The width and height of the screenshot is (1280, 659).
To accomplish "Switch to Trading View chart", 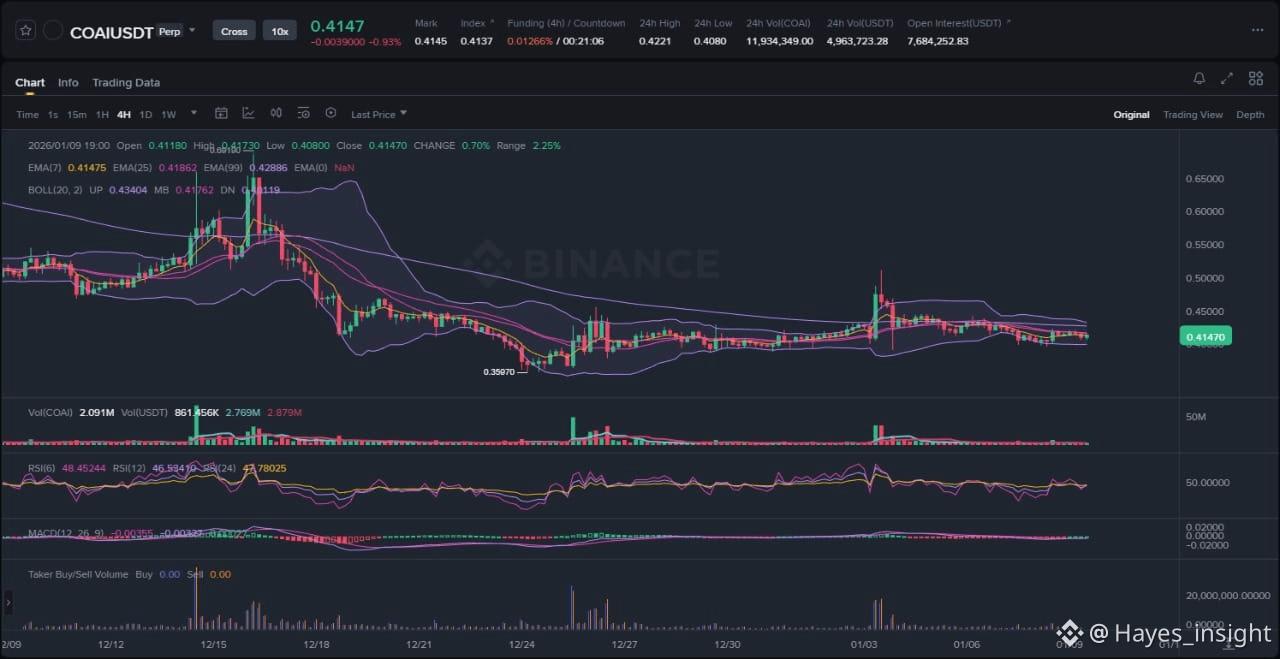I will click(x=1192, y=115).
